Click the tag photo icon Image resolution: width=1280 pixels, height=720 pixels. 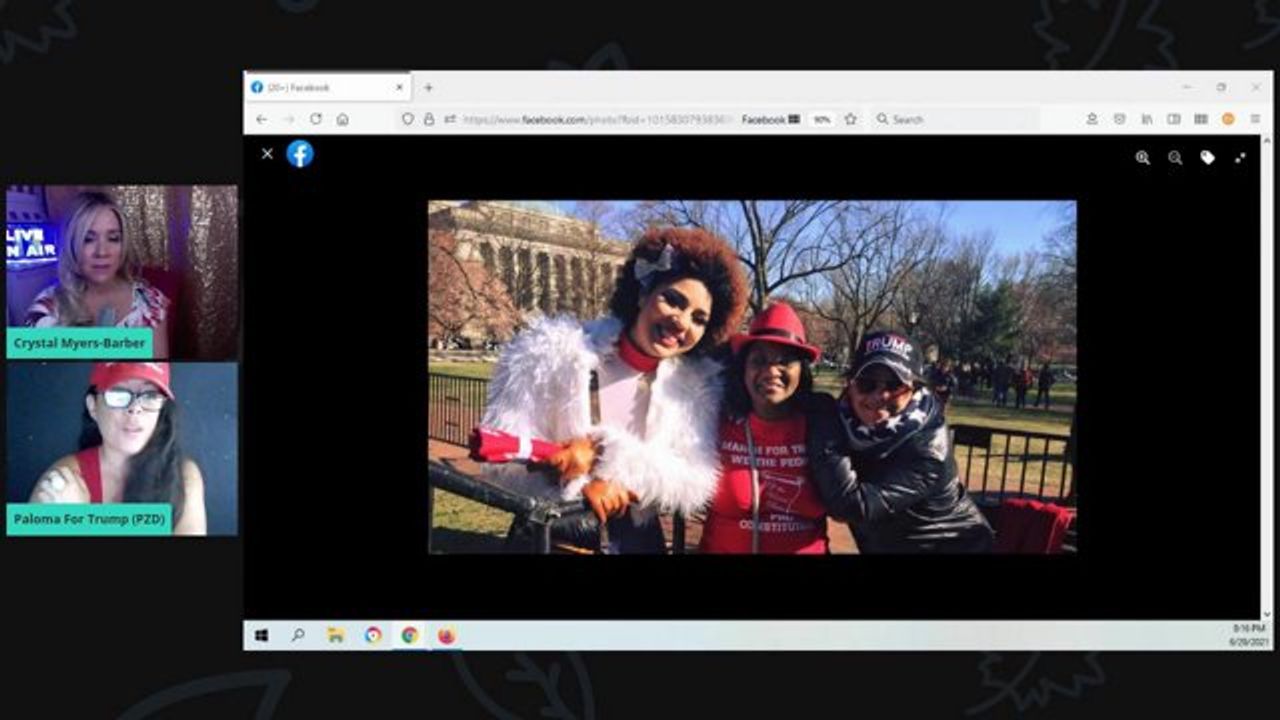point(1207,158)
